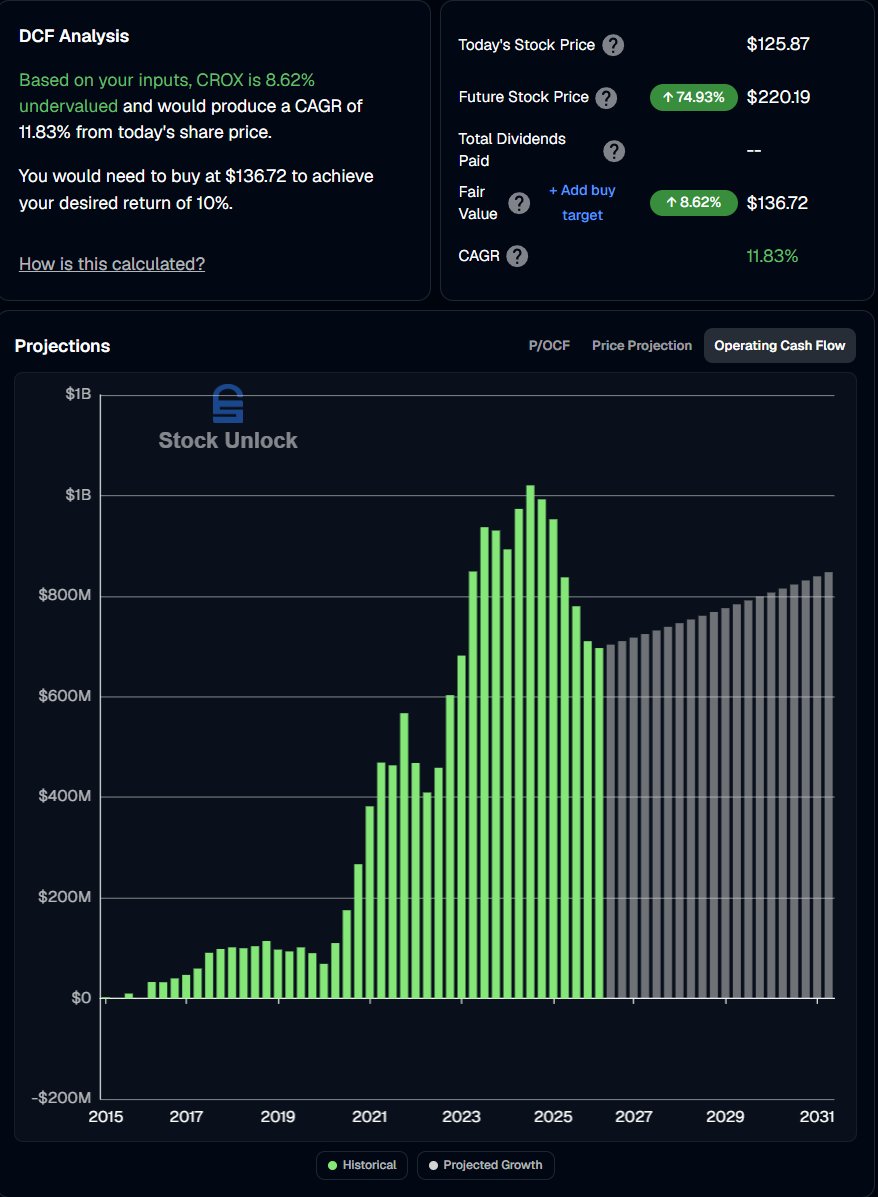The height and width of the screenshot is (1197, 878).
Task: Click the Total Dividends Paid '--' value
Action: point(754,150)
